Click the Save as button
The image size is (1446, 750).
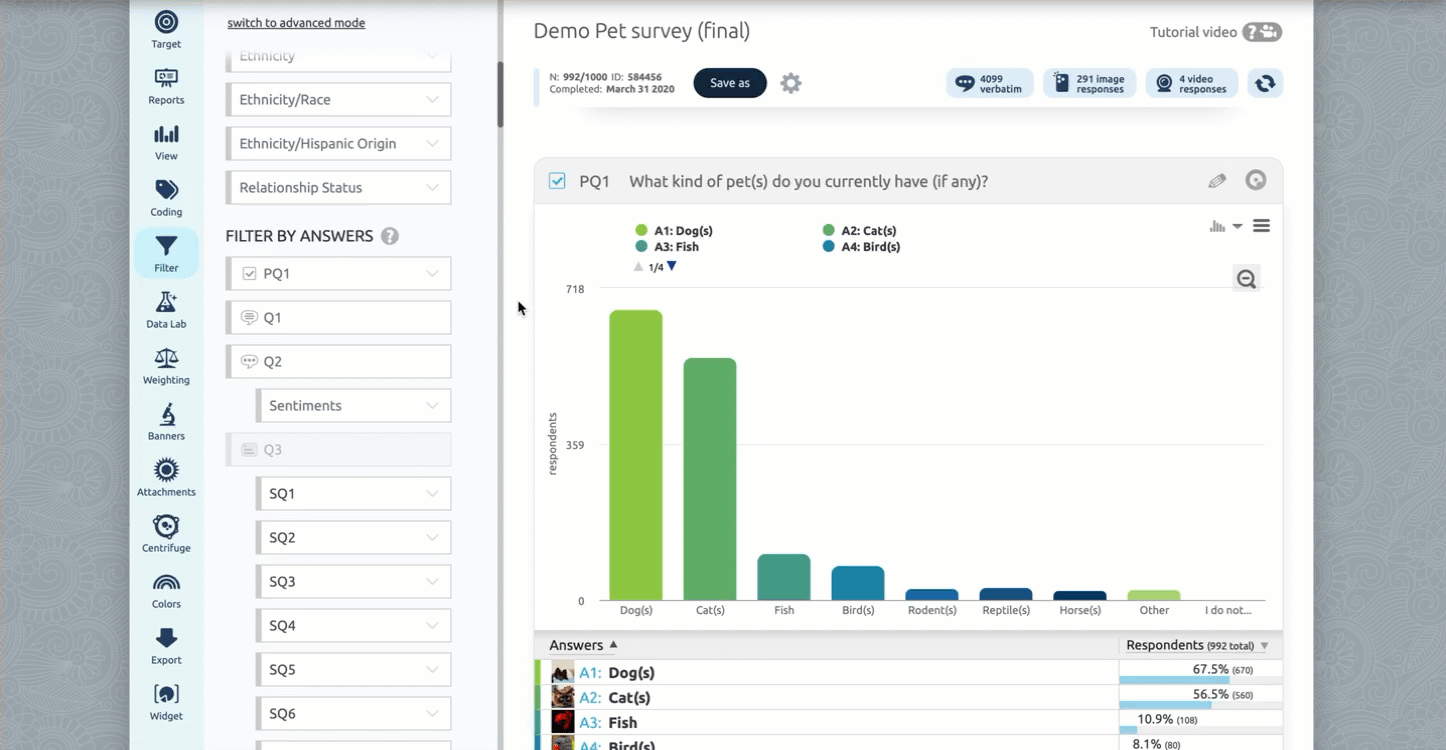(730, 83)
